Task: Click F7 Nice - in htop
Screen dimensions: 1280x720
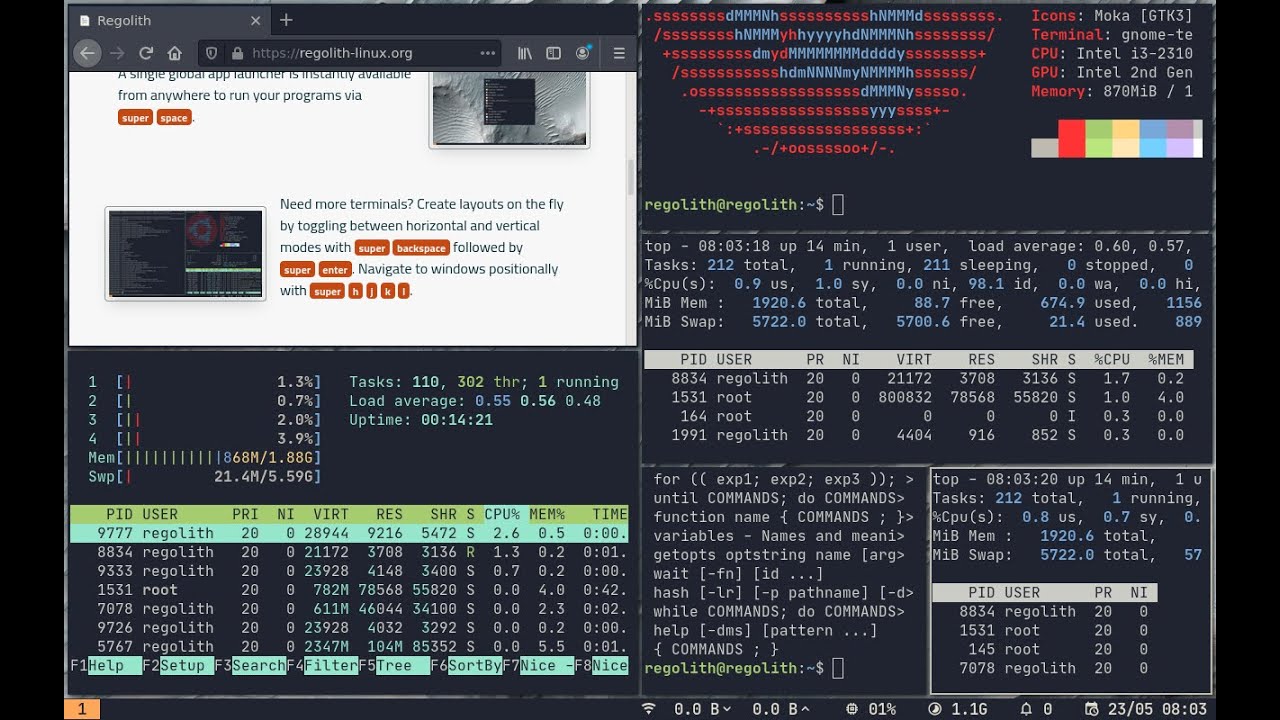Action: tap(538, 666)
